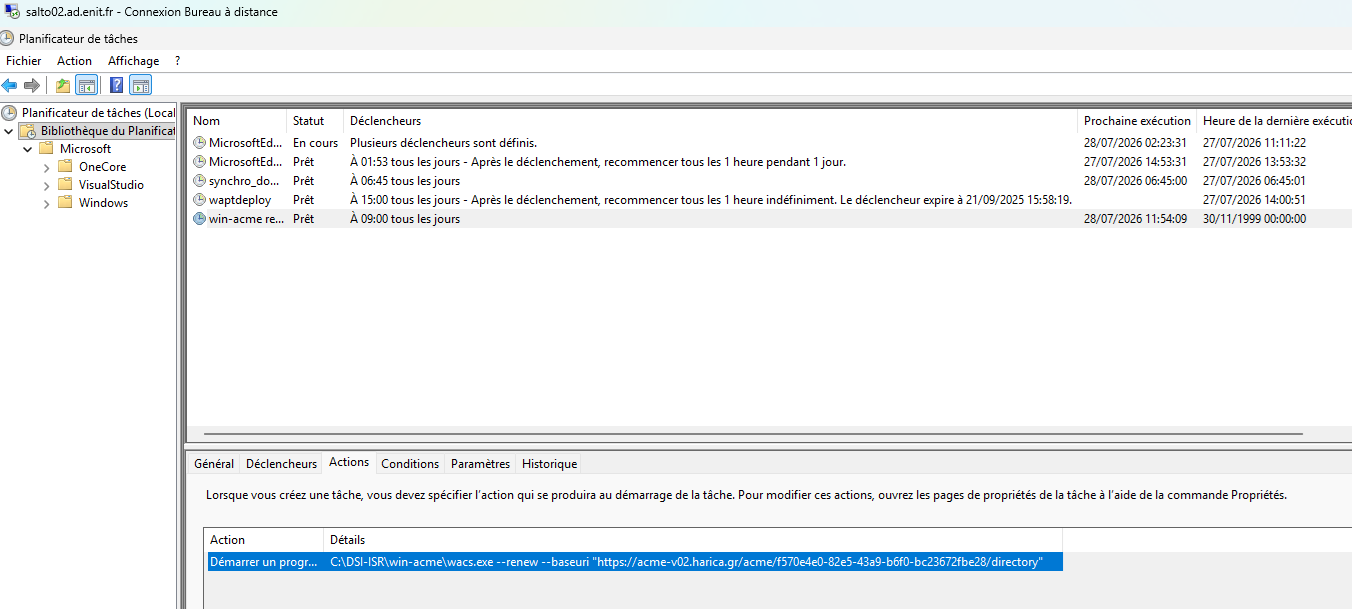Open Help via the blue question mark icon
Screen dimensions: 1352x609
click(x=117, y=85)
